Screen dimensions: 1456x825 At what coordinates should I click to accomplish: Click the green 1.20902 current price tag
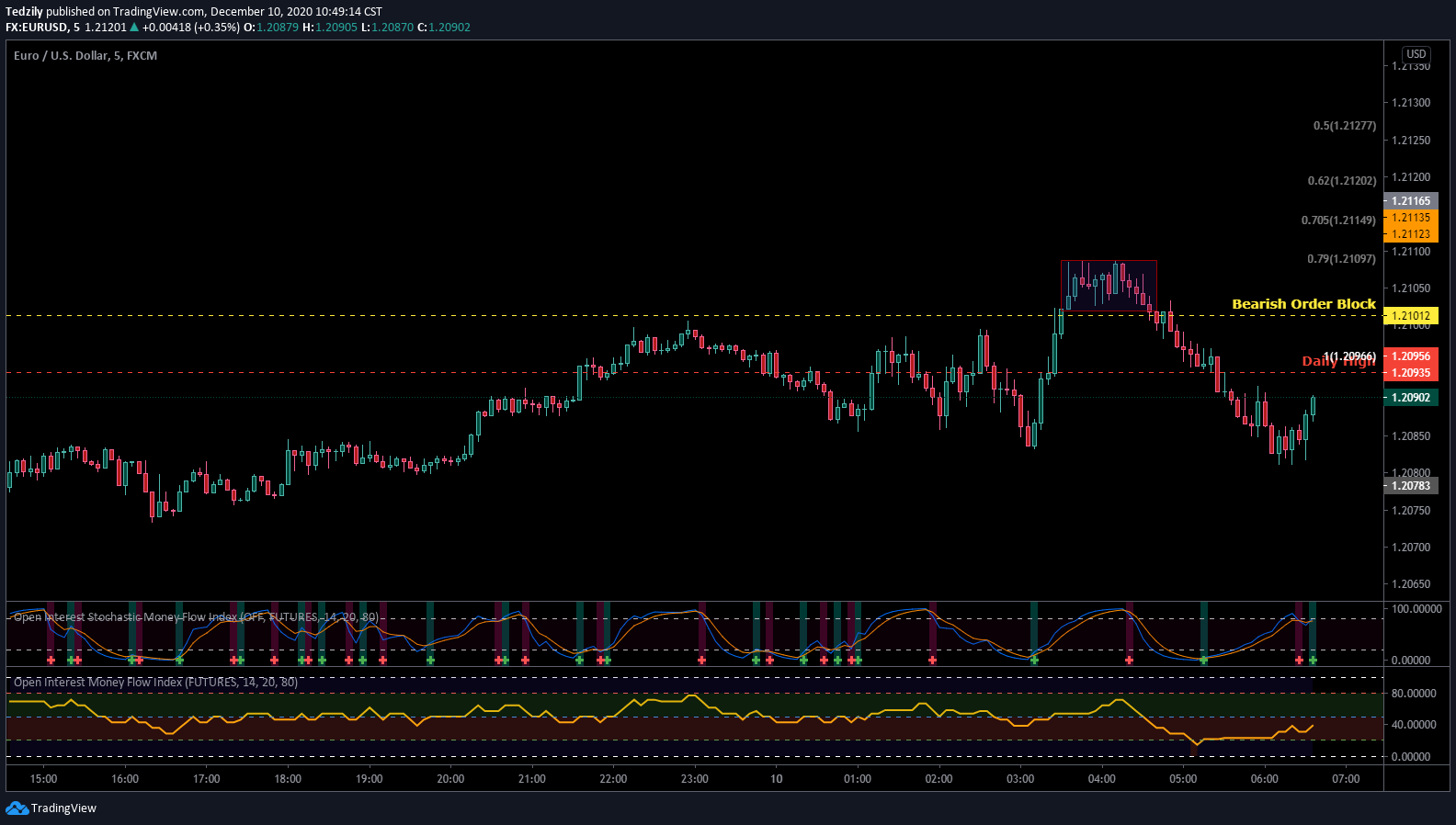(1410, 398)
